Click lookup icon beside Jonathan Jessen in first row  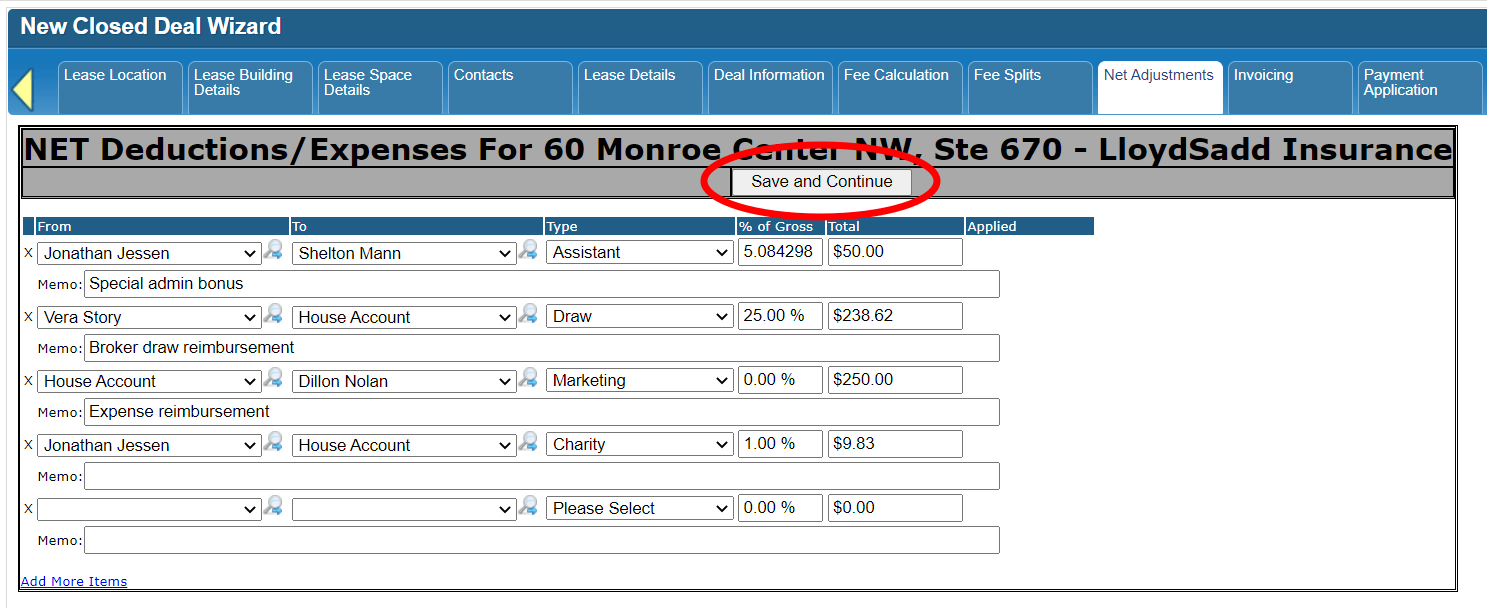click(x=273, y=251)
